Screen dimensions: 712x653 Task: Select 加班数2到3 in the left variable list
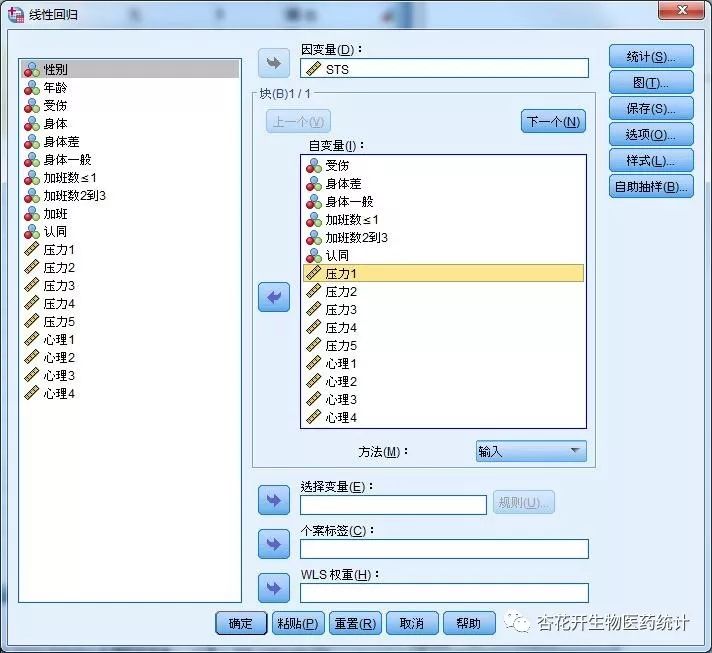click(130, 196)
